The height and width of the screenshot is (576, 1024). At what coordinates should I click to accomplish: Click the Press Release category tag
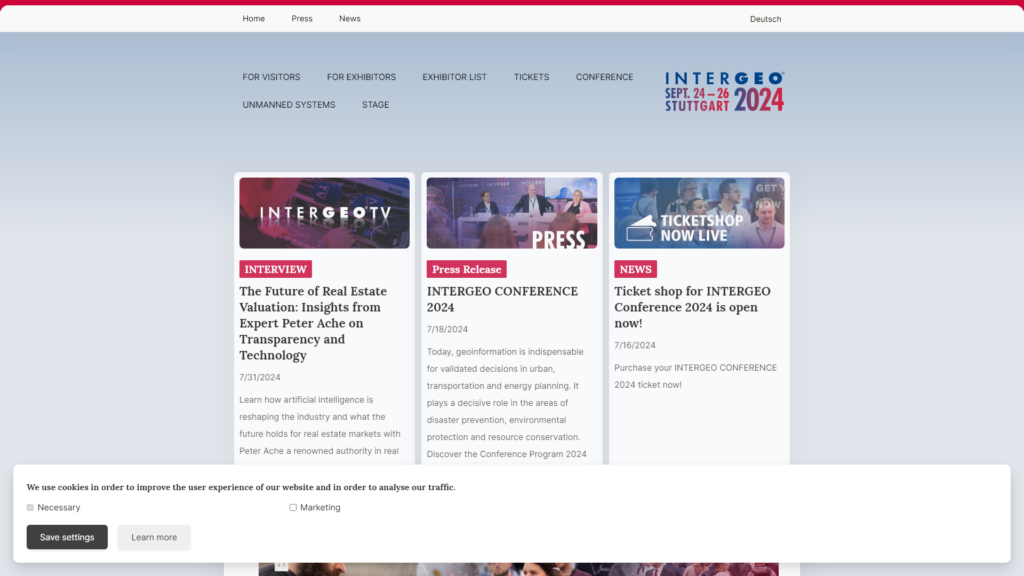(x=466, y=269)
